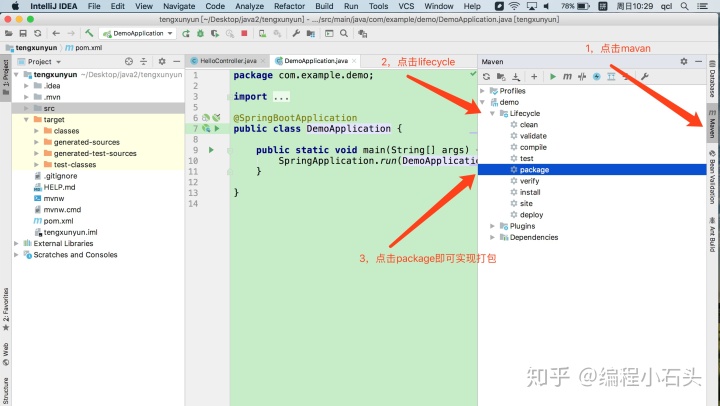
Task: Click the Search Everywhere magnifier in toolbar
Action: coord(344,34)
